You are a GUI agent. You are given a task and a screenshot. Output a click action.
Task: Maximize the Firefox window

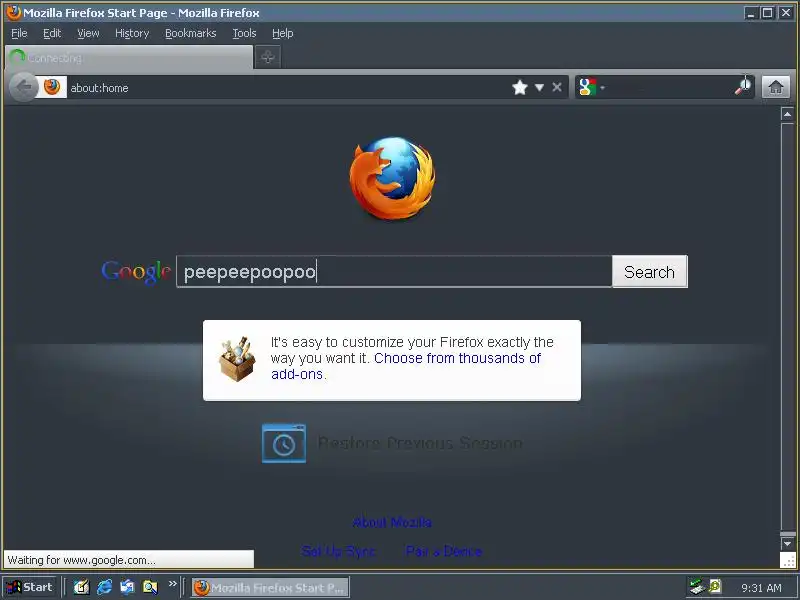(767, 13)
